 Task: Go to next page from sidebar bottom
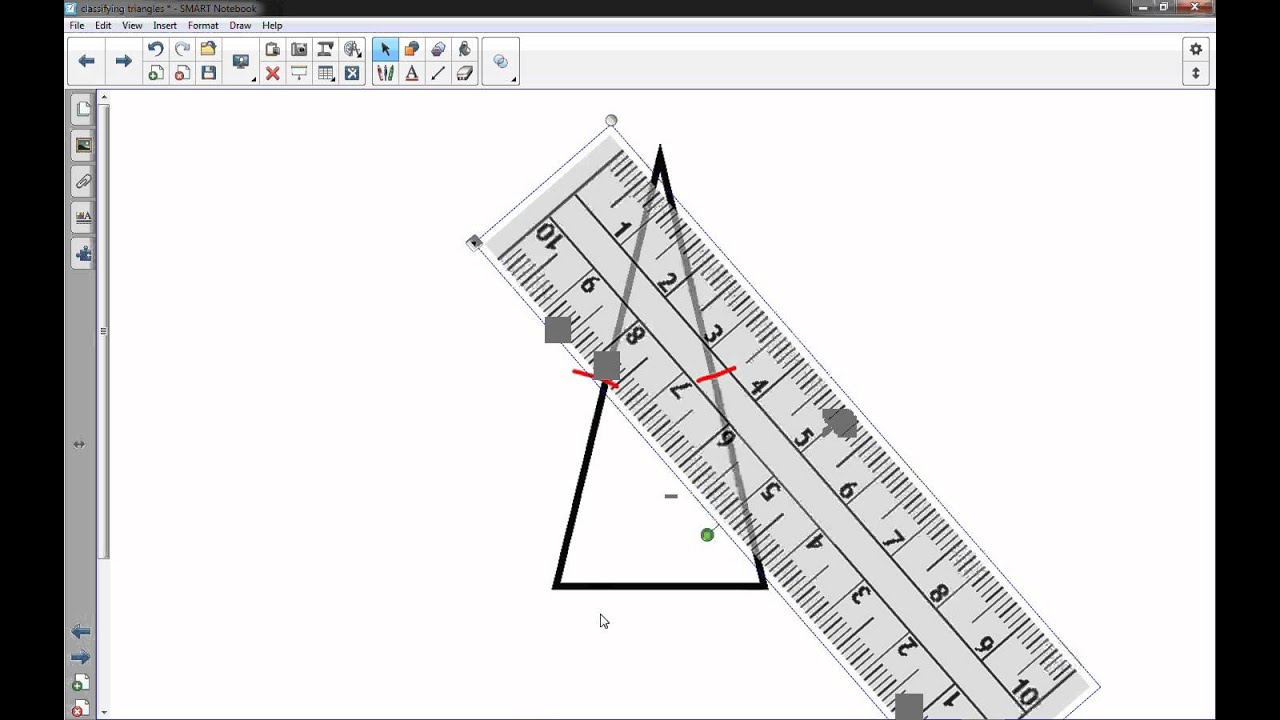pos(81,657)
